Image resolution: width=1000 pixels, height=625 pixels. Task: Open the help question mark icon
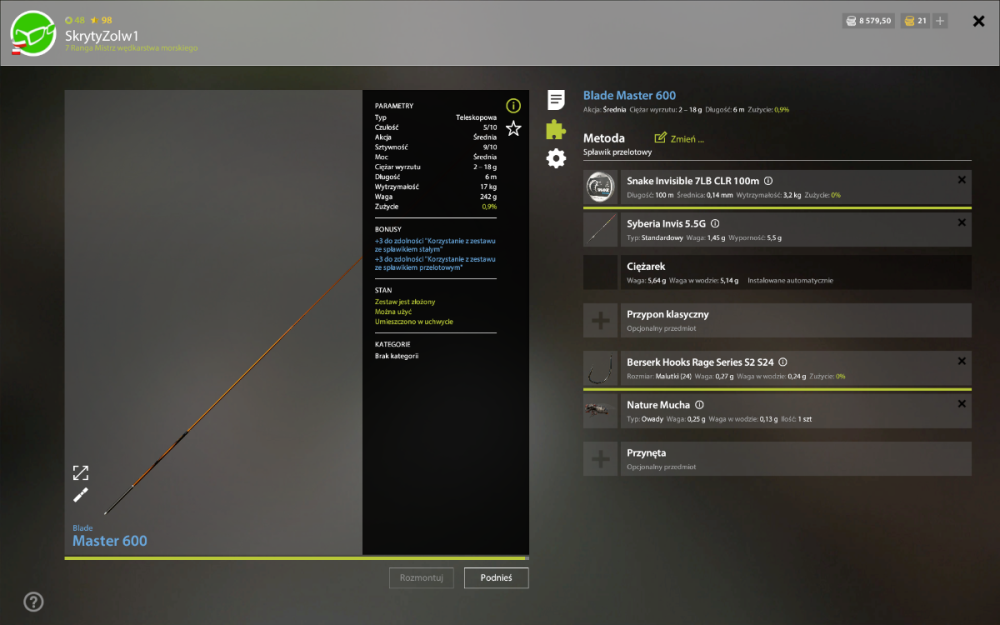point(33,601)
